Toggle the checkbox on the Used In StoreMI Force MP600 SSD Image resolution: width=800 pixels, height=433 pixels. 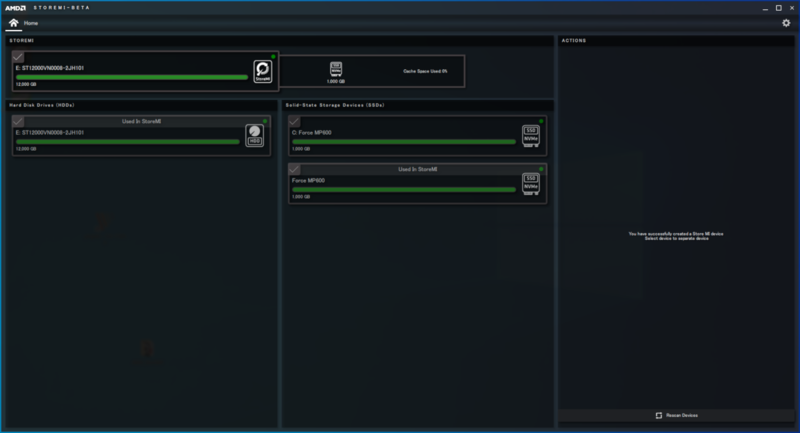pos(294,169)
